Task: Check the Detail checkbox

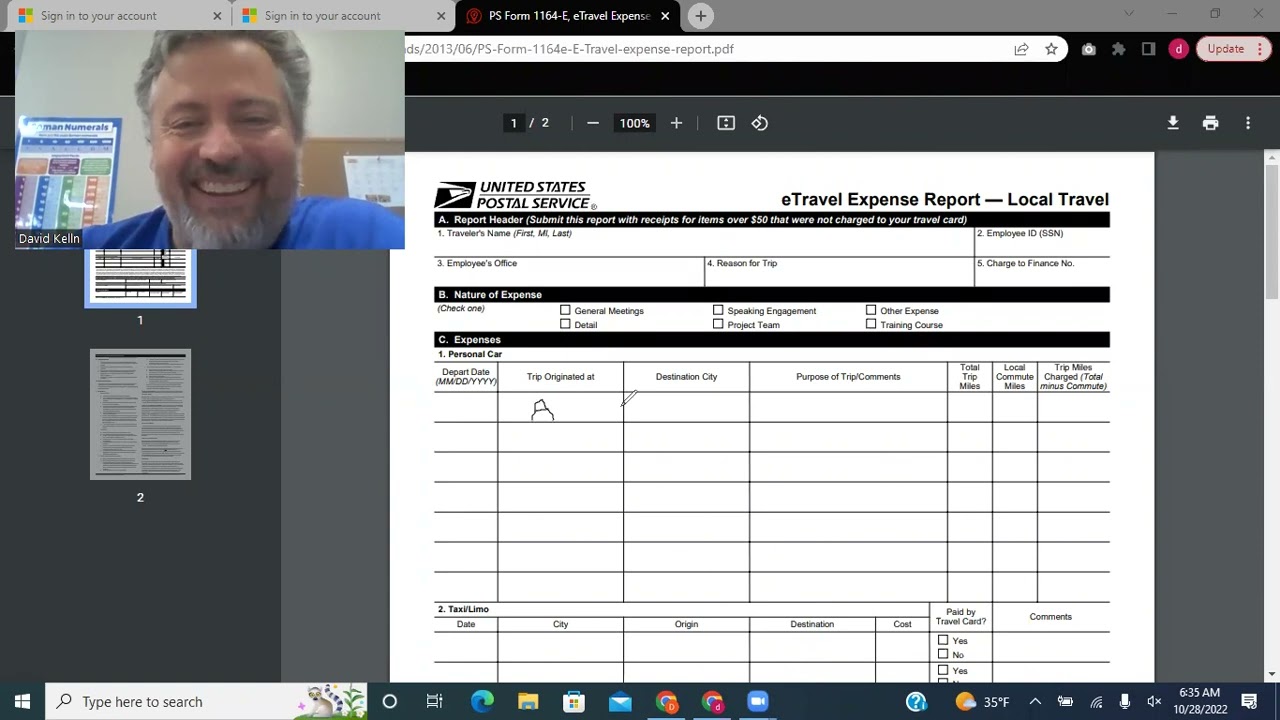Action: (x=566, y=324)
